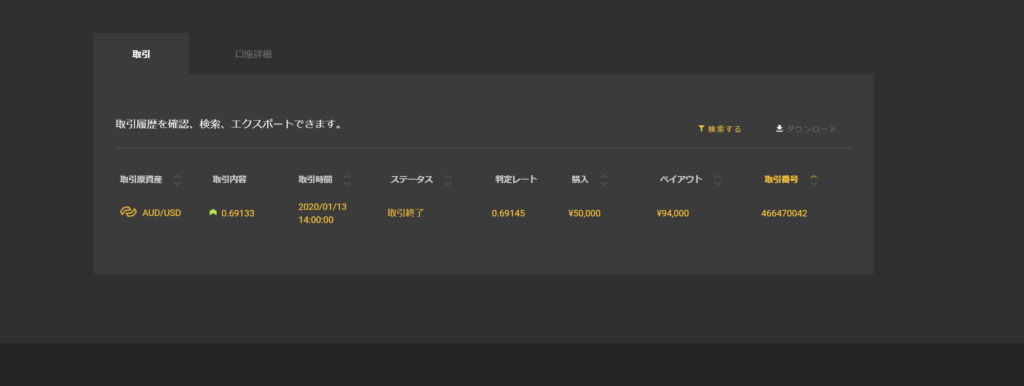Click the payout amount ¥94,000
Screen dimensions: 1024x386
tap(673, 213)
